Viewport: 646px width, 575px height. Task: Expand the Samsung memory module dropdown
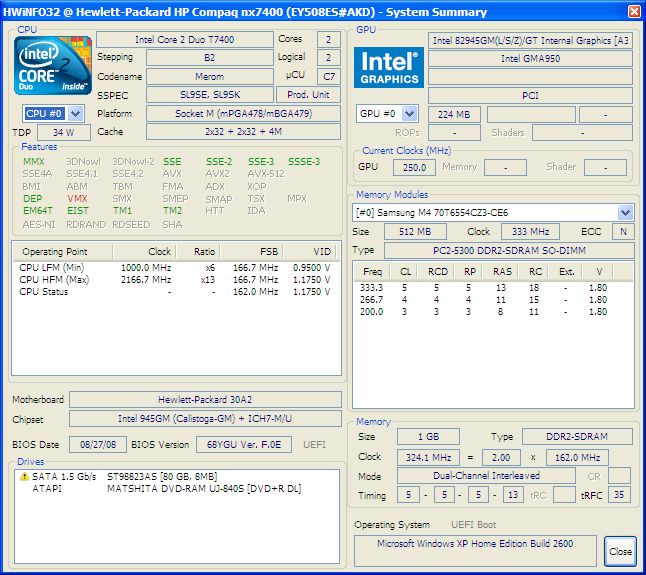pos(625,213)
